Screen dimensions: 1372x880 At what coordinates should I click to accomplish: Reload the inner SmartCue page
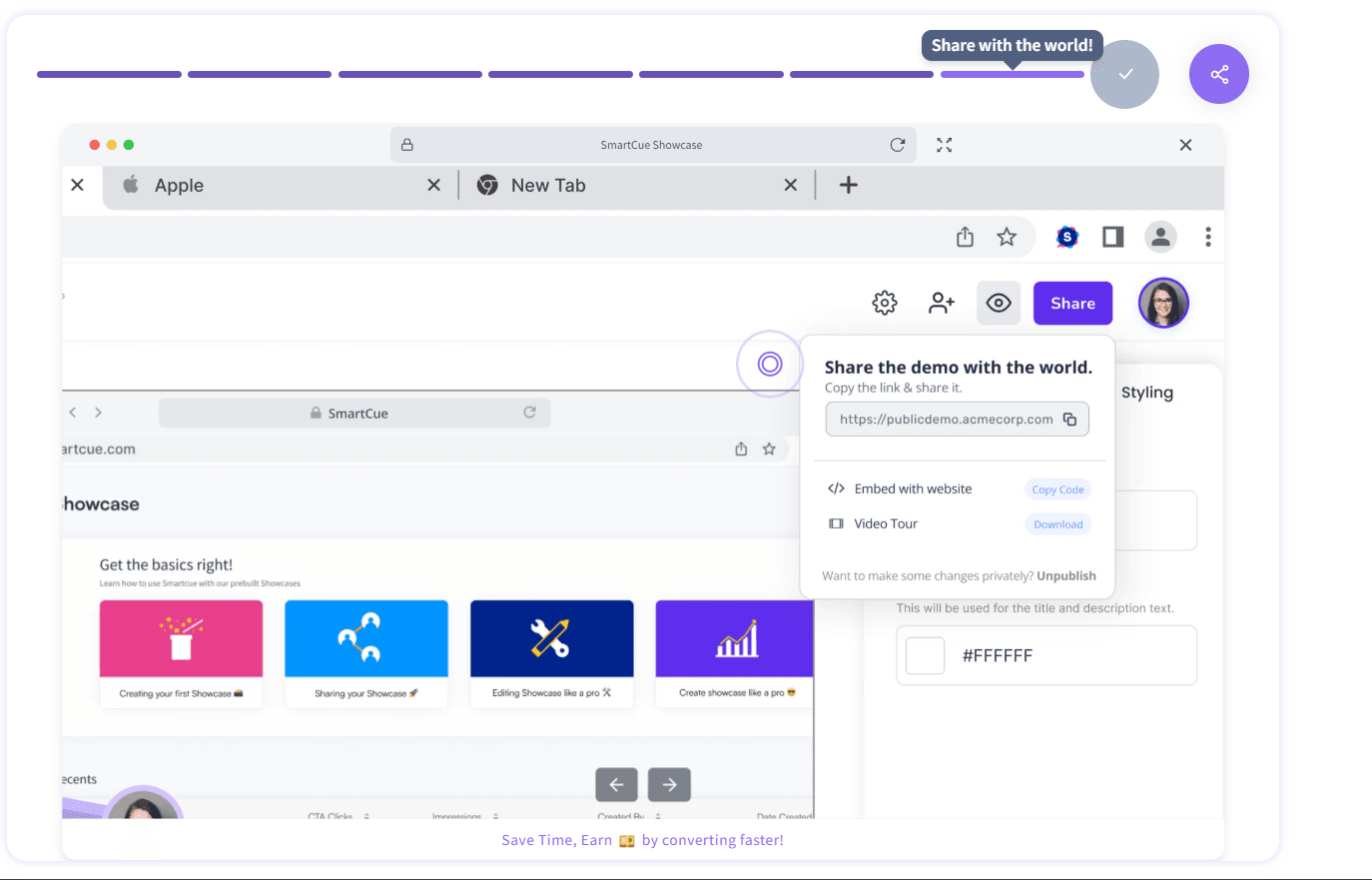[x=529, y=413]
